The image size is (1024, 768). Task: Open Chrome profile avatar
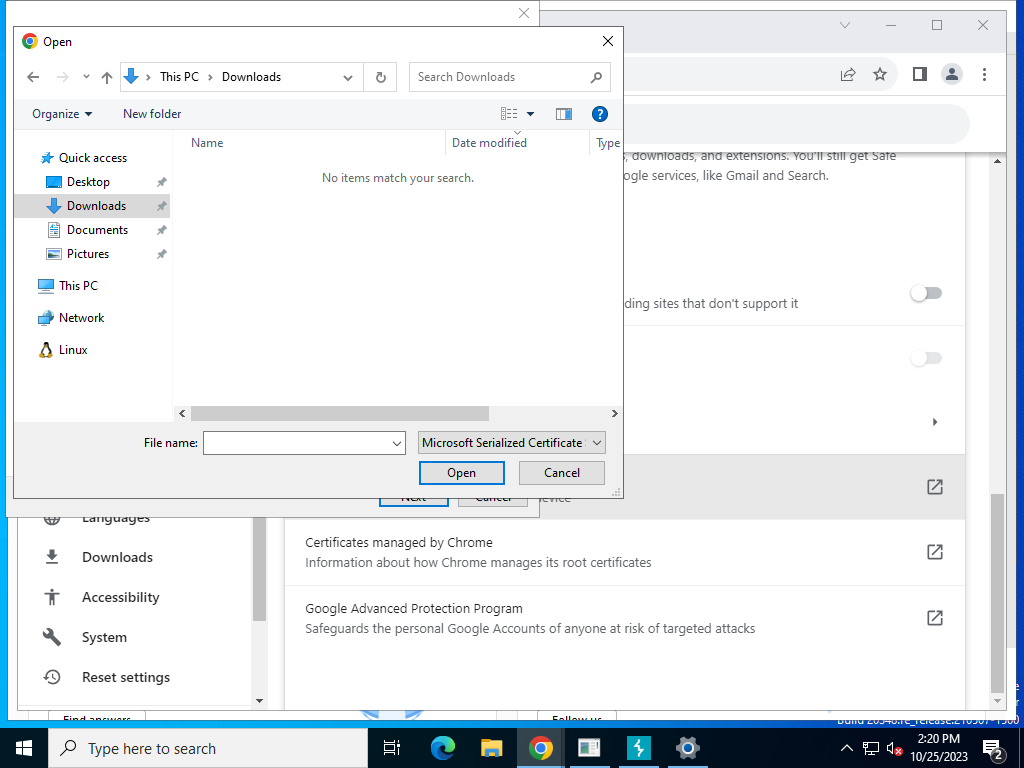[952, 74]
